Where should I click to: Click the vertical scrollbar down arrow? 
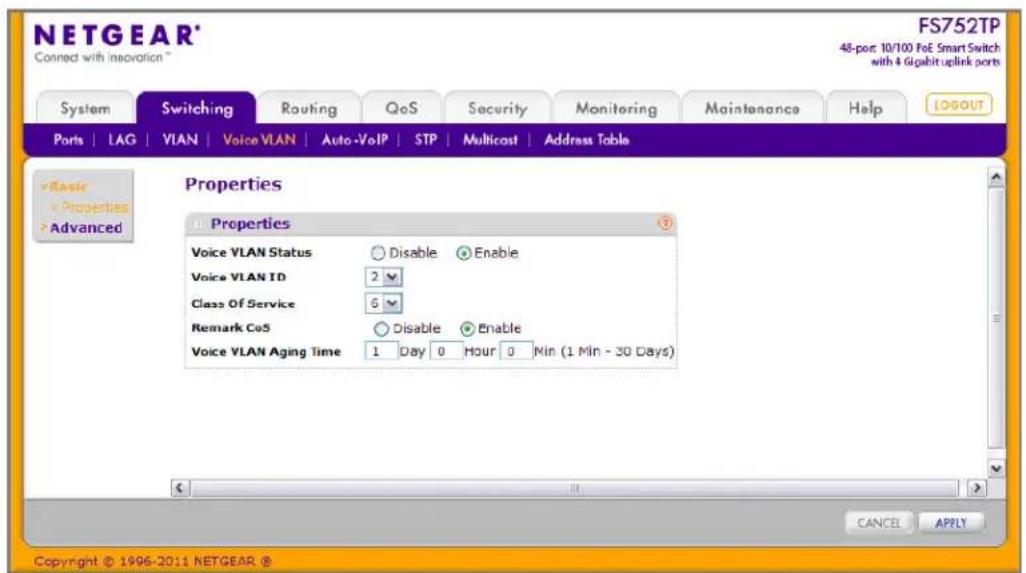(x=996, y=468)
